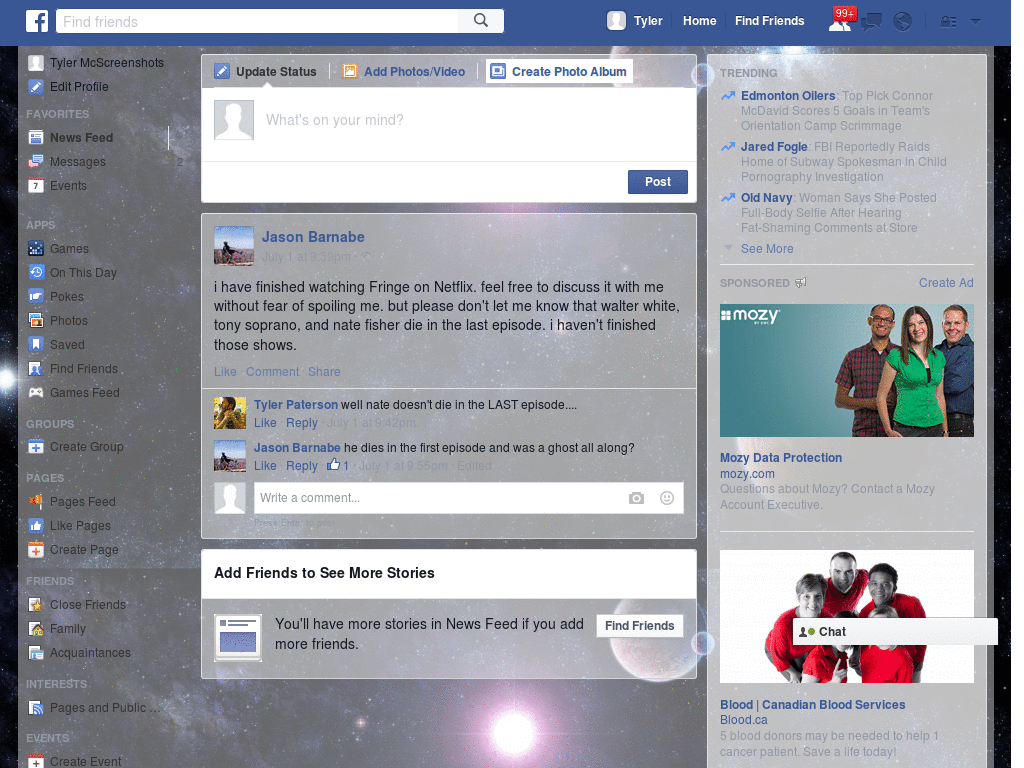This screenshot has width=1024, height=768.
Task: Click the Edit Profile pencil icon
Action: pos(36,86)
